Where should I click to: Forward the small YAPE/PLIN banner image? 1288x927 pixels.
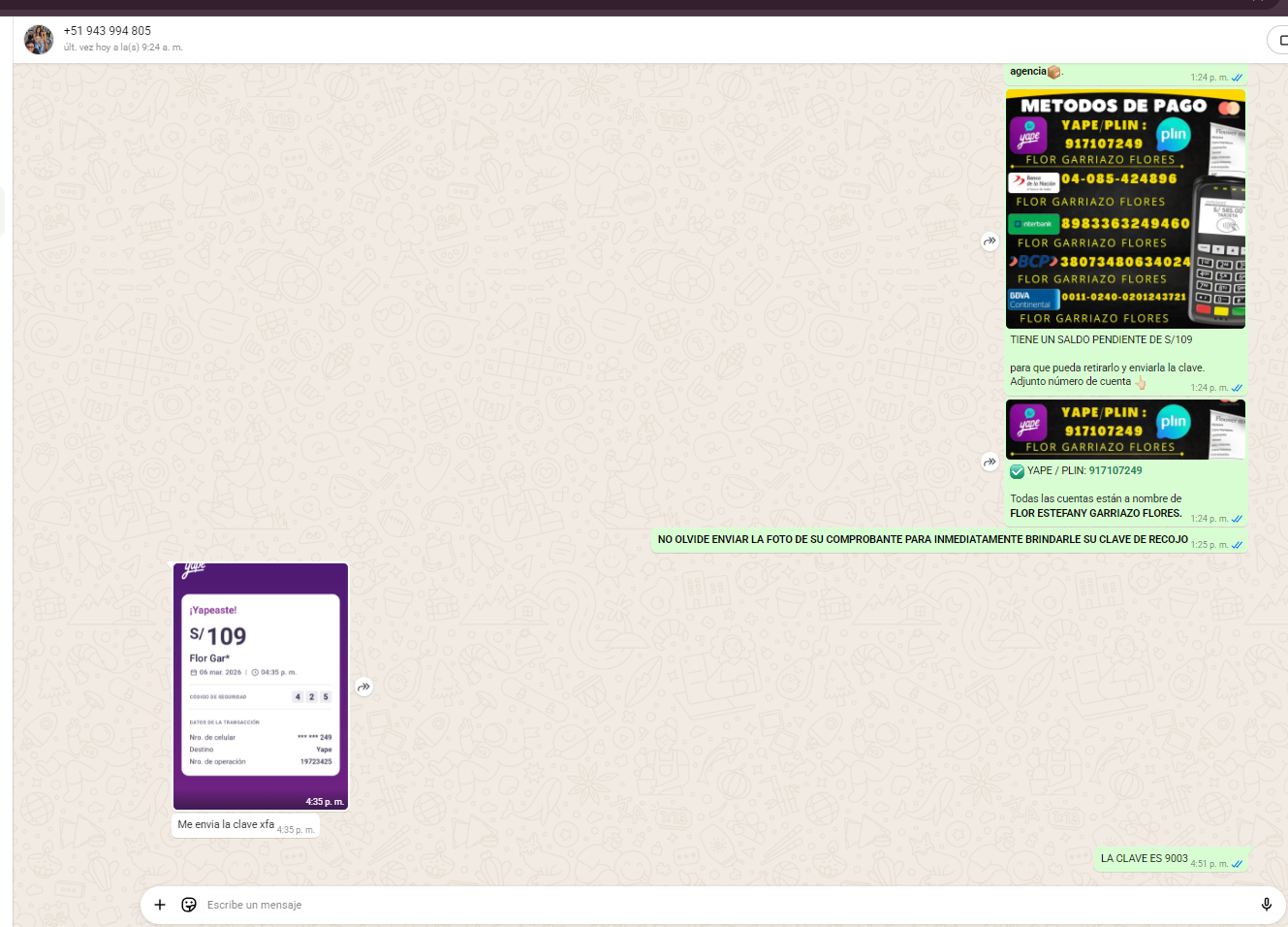(990, 463)
